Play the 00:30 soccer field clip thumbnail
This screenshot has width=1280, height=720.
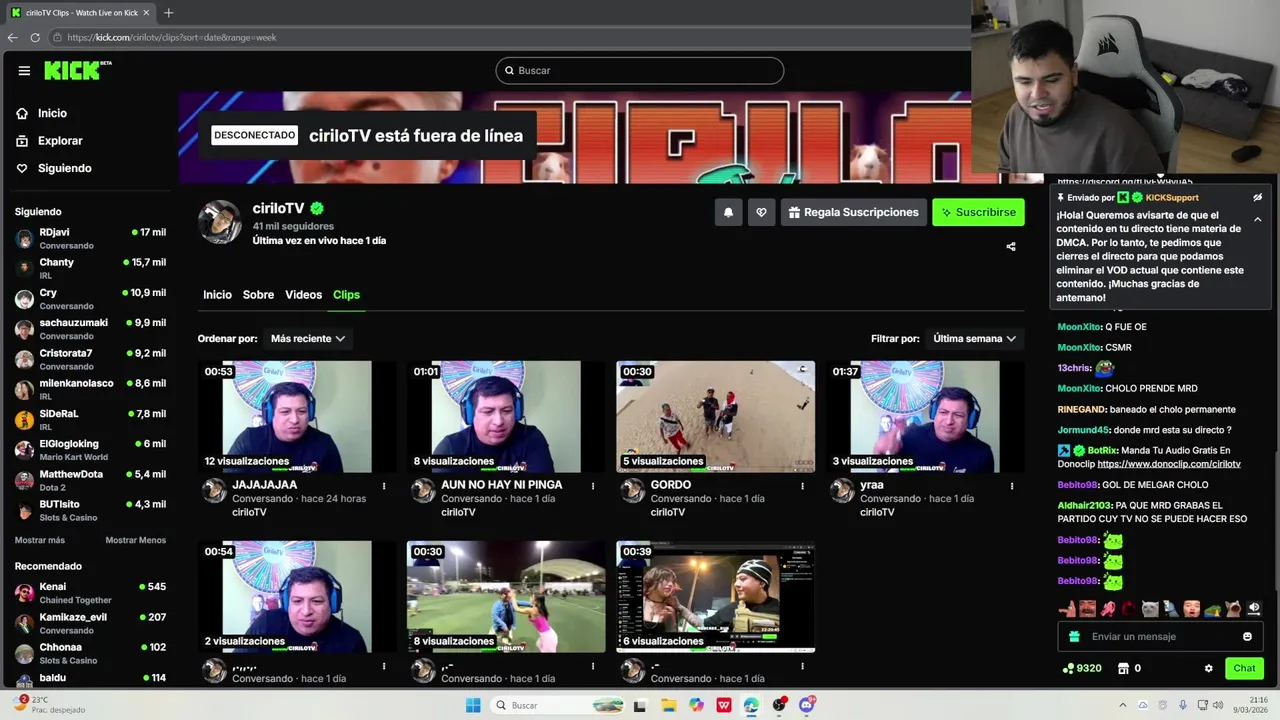(506, 596)
